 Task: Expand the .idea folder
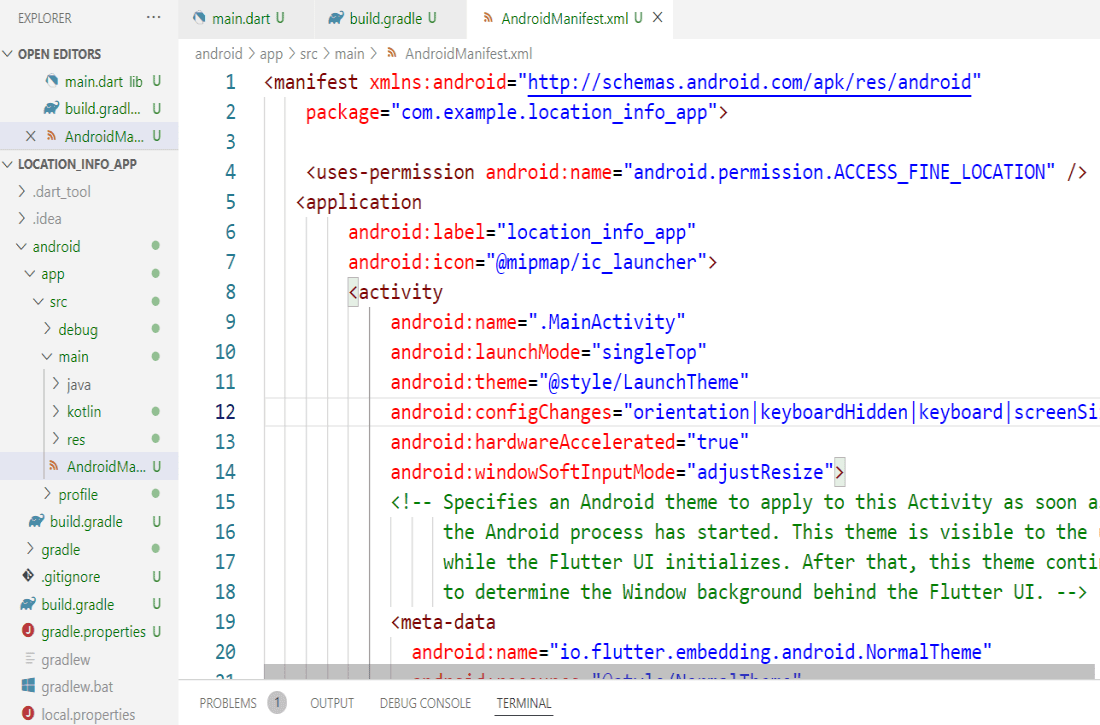pos(22,218)
